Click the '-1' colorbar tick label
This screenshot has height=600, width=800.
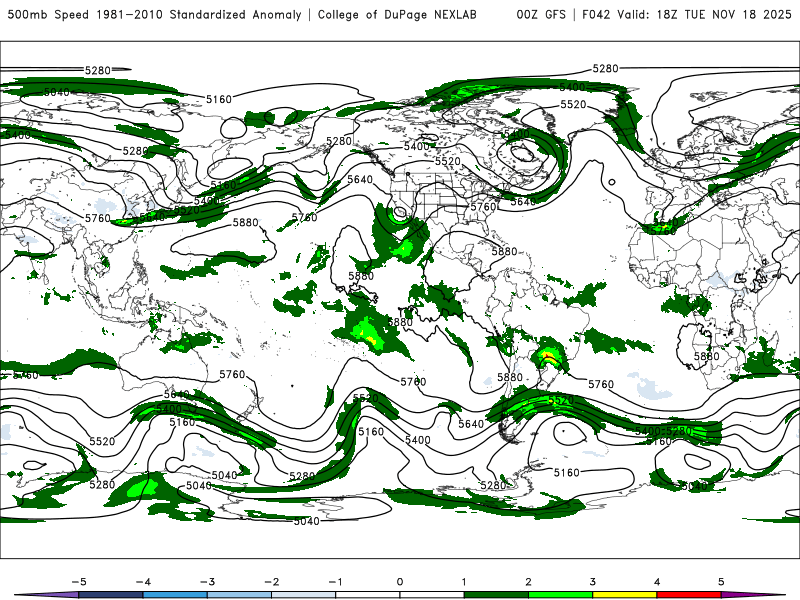pyautogui.click(x=336, y=582)
